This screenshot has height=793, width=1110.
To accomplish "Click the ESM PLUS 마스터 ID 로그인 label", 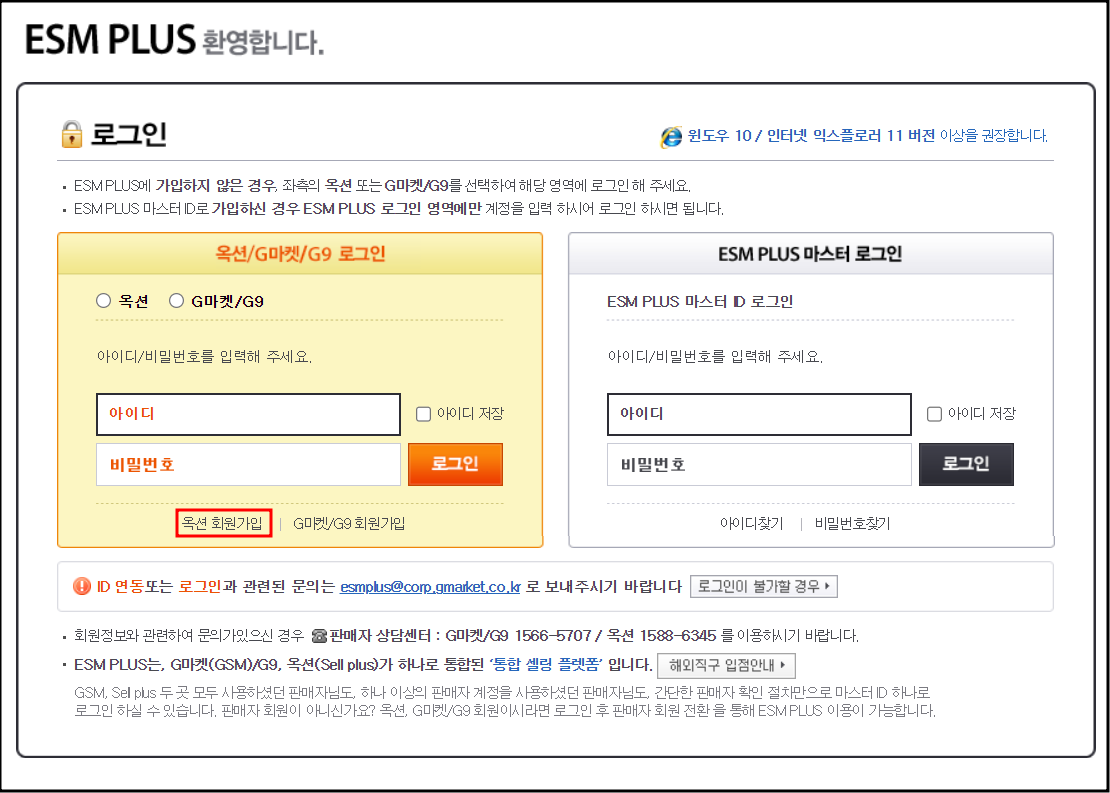I will click(x=700, y=302).
